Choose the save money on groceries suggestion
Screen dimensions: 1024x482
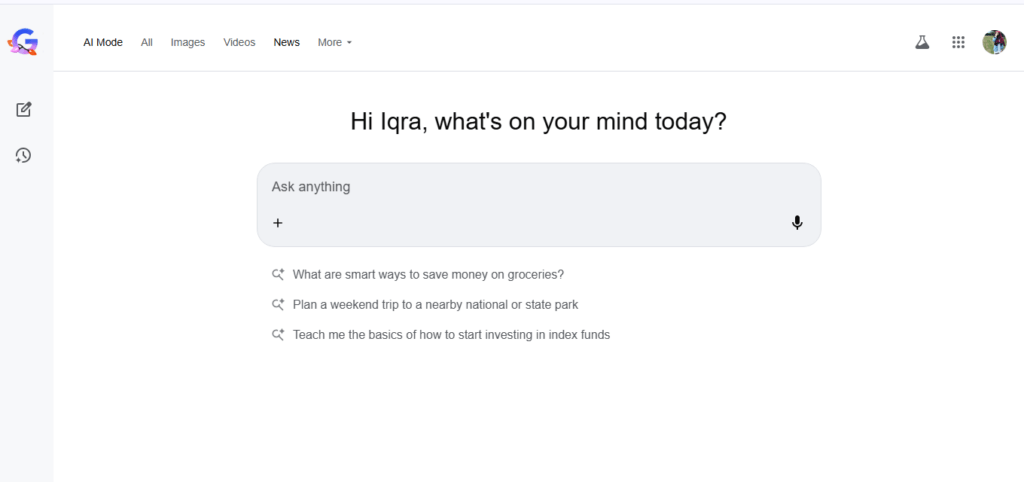[428, 274]
